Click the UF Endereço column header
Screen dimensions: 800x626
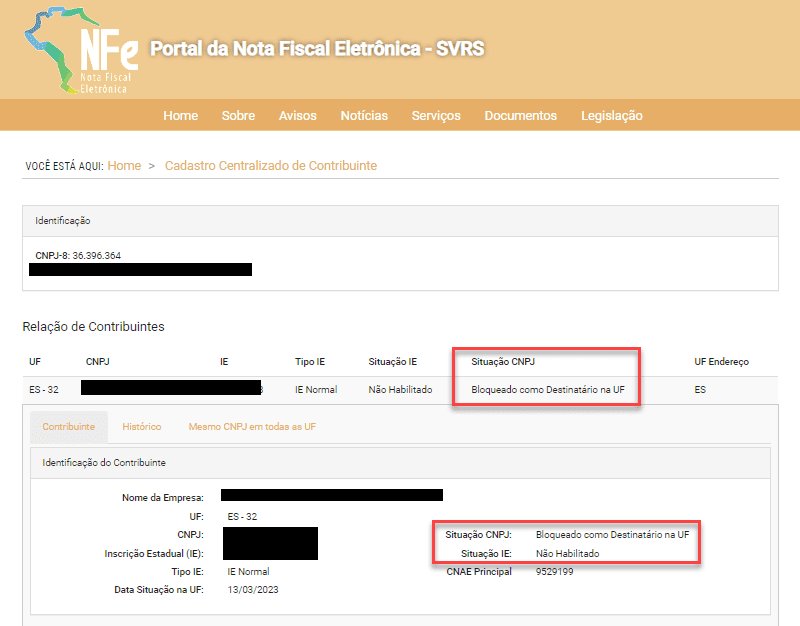[721, 362]
